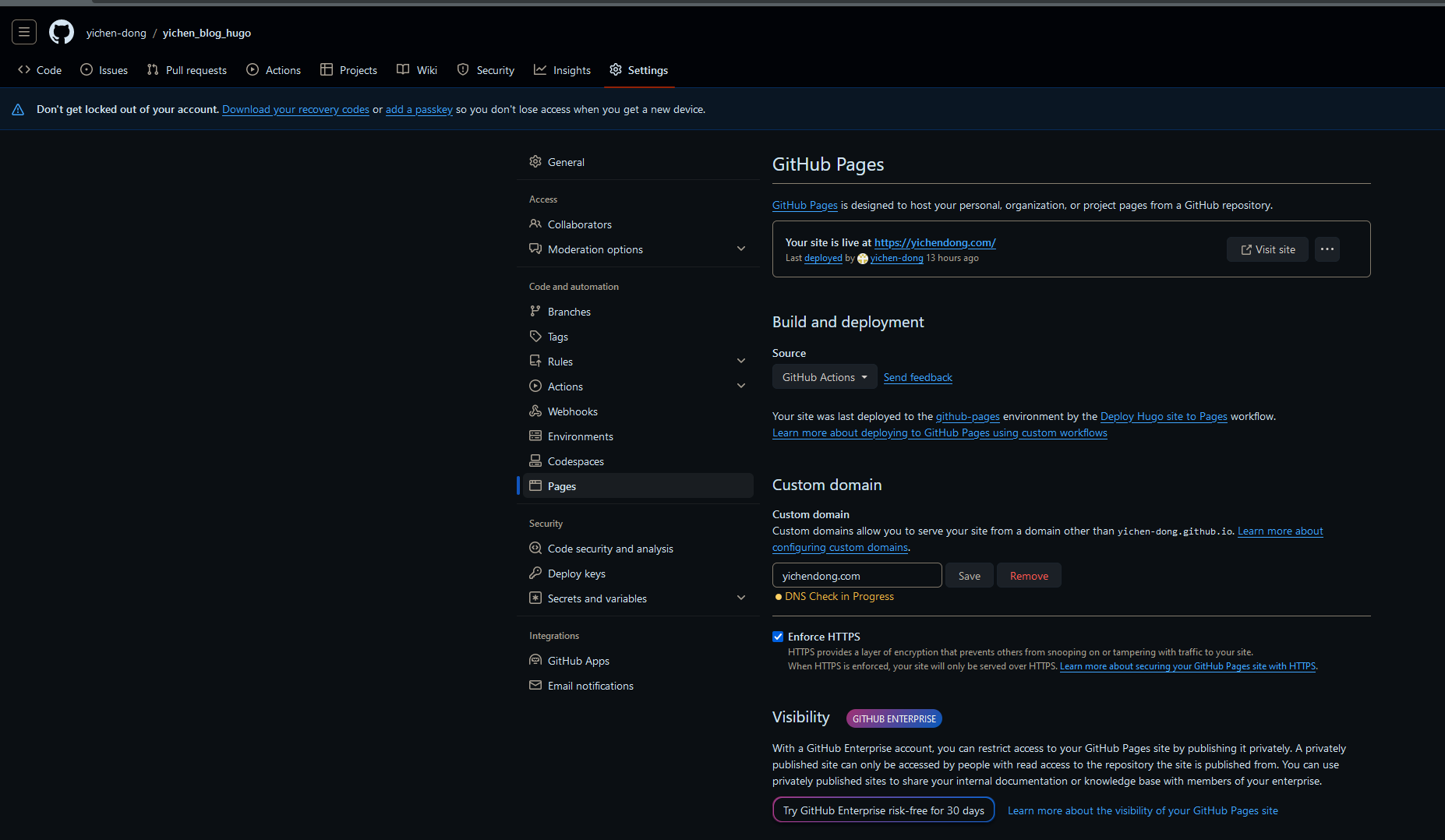Click the GitHub Pages intro link
Viewport: 1445px width, 840px height.
[805, 205]
